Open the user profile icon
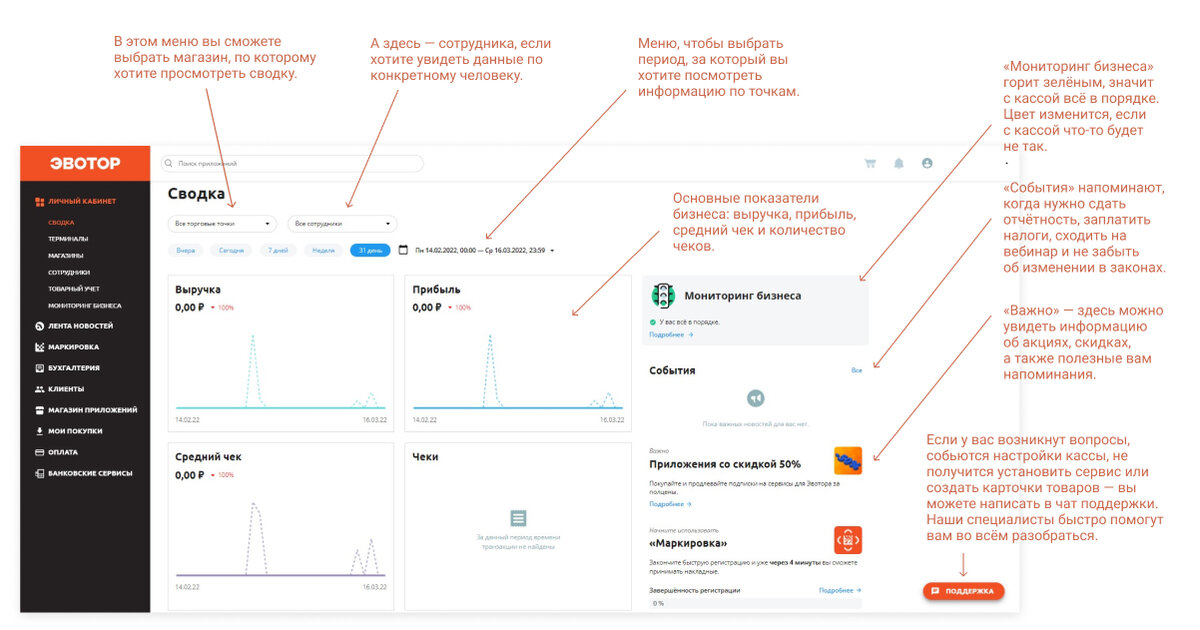1200x630 pixels. pos(927,163)
